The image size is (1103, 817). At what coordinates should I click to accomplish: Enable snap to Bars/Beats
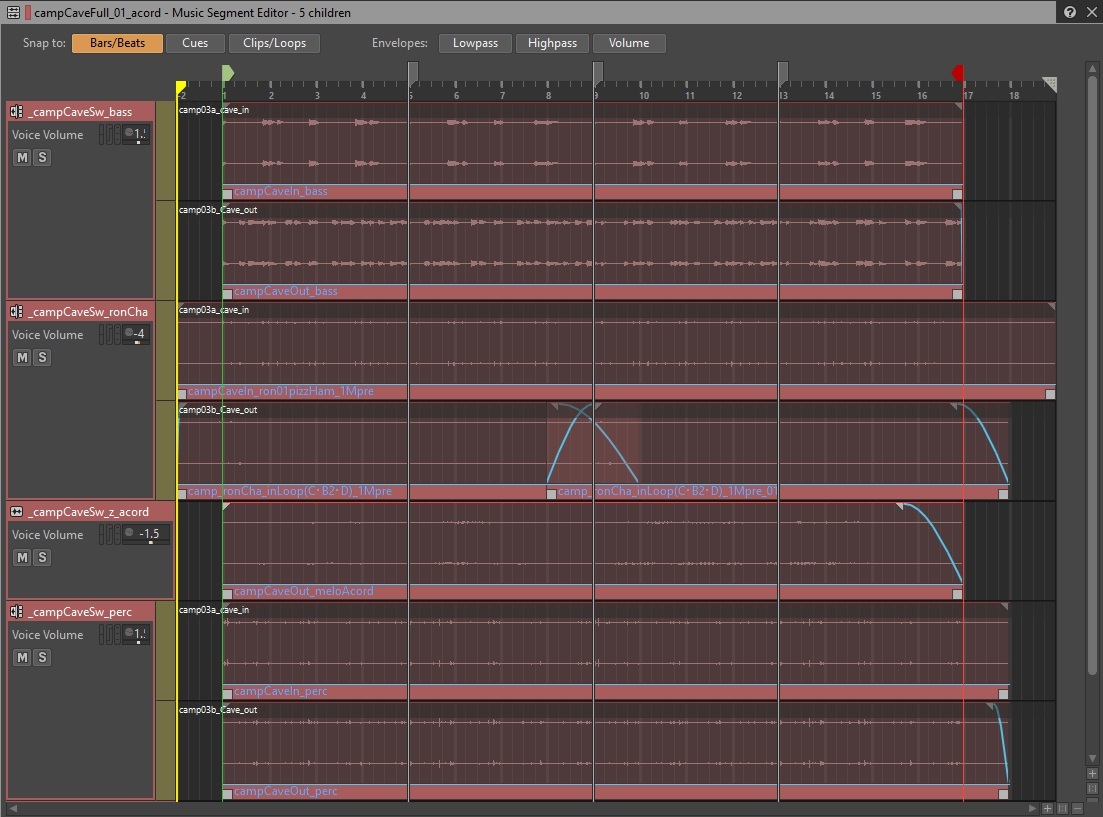pyautogui.click(x=117, y=43)
